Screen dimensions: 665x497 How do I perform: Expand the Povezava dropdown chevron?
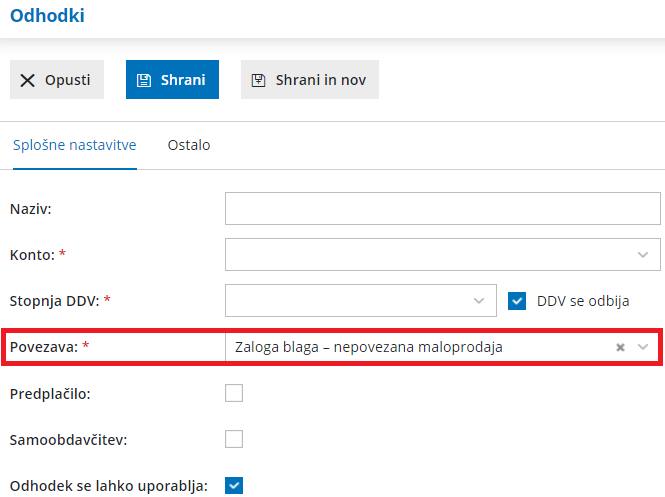click(643, 347)
